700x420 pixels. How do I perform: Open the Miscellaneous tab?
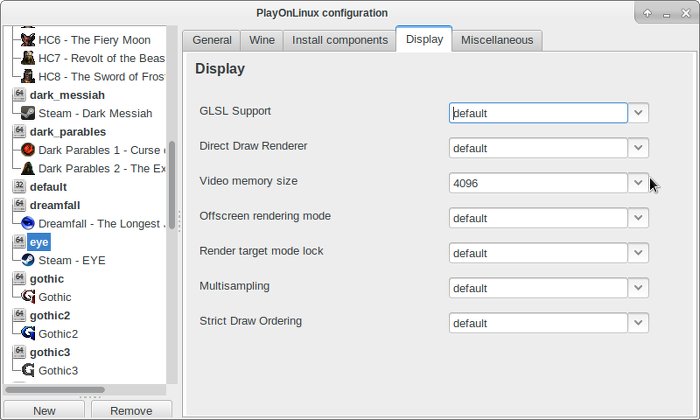[x=497, y=41]
